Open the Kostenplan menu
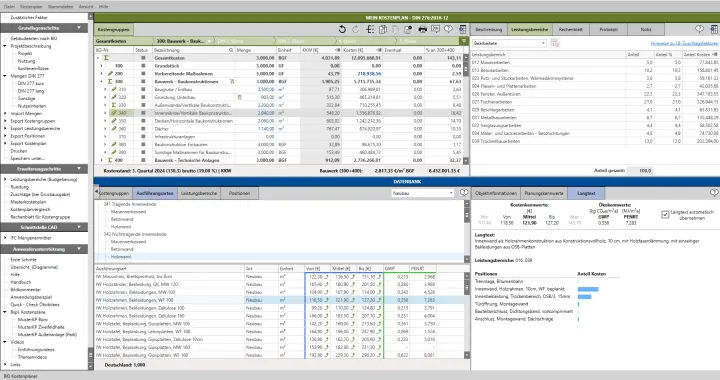 31,6
